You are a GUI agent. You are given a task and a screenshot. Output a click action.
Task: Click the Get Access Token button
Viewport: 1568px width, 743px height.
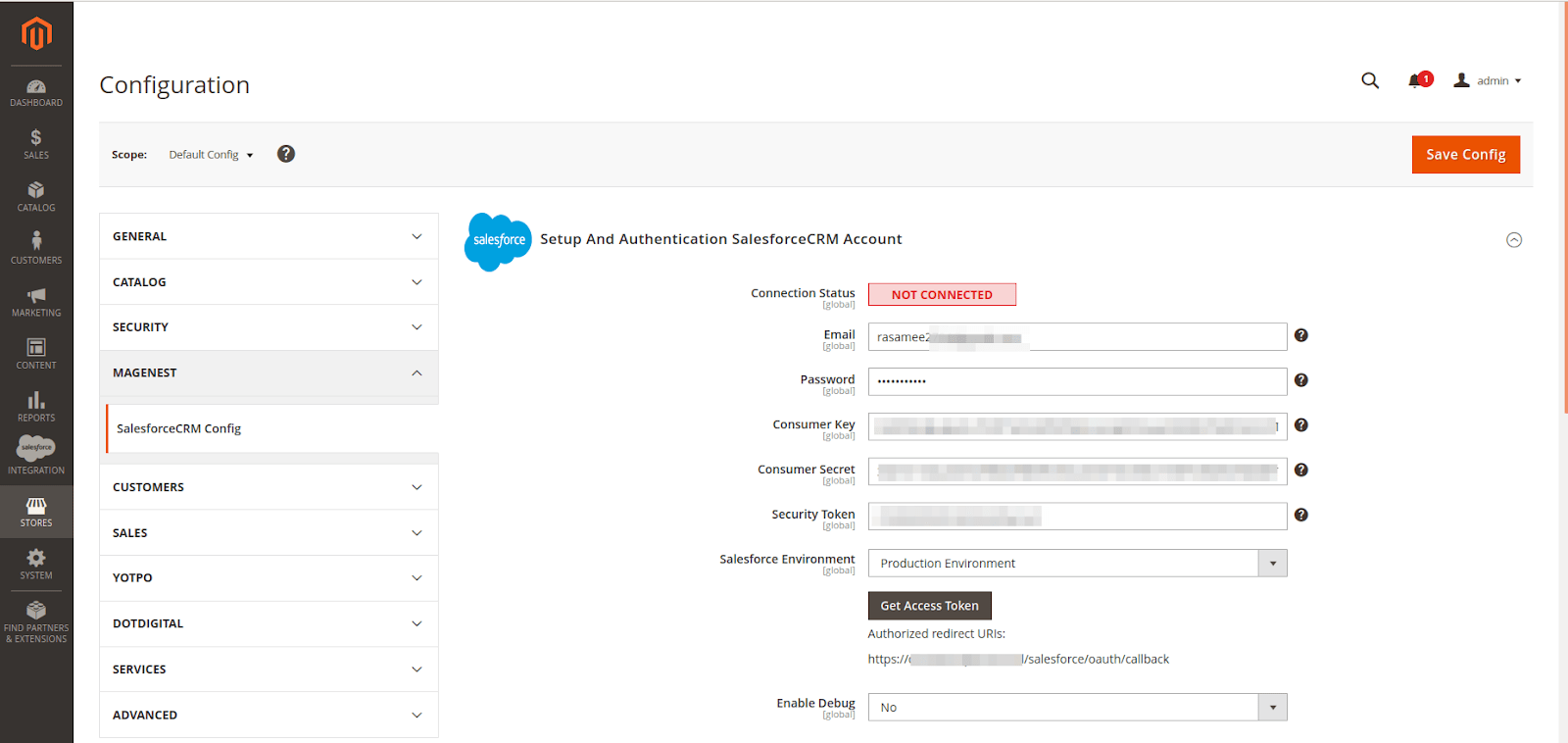pos(929,606)
